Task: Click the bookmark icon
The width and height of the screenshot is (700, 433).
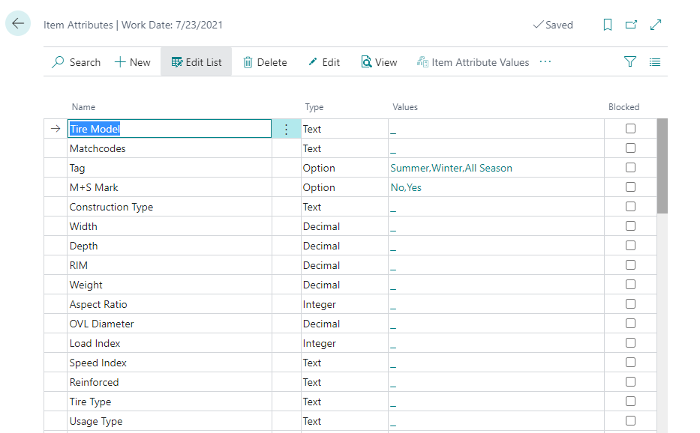Action: pos(608,25)
